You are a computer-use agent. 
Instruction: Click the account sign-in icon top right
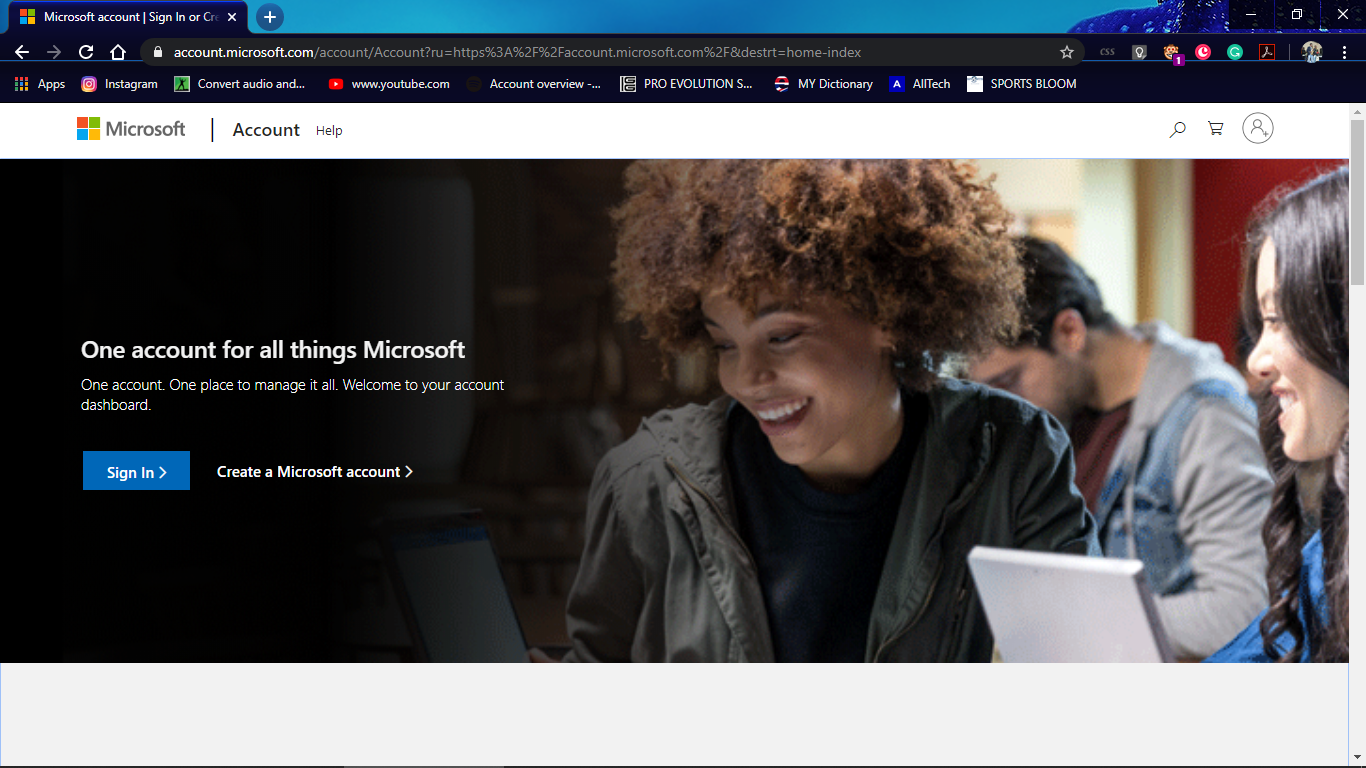pyautogui.click(x=1258, y=128)
